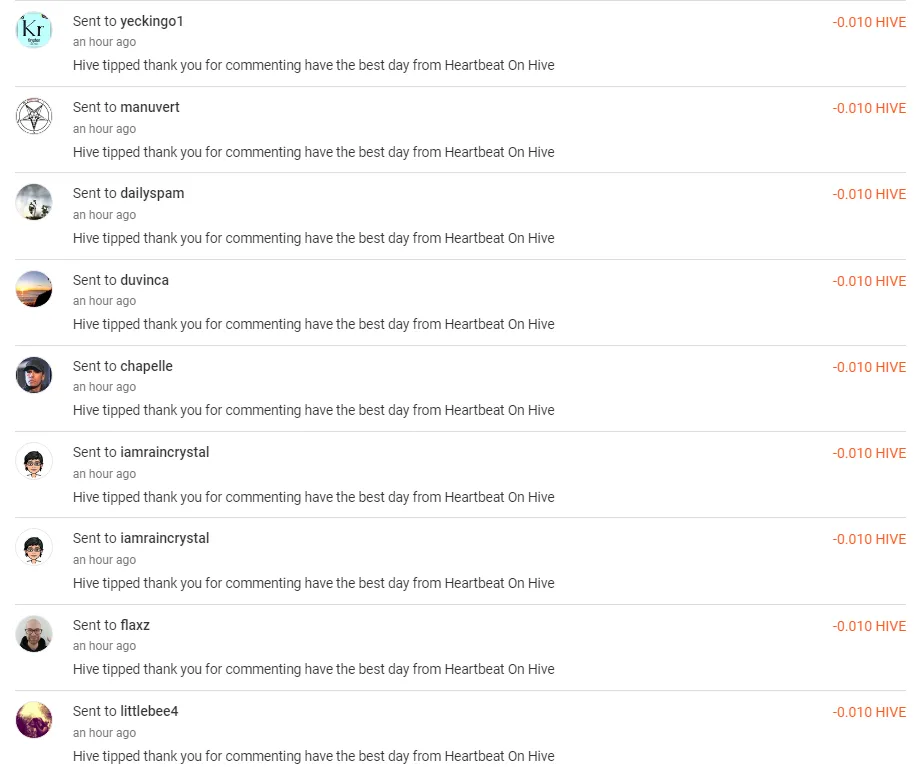Screen dimensions: 919x767
Task: Select the memo under Sent to littlebee4
Action: pyautogui.click(x=313, y=756)
